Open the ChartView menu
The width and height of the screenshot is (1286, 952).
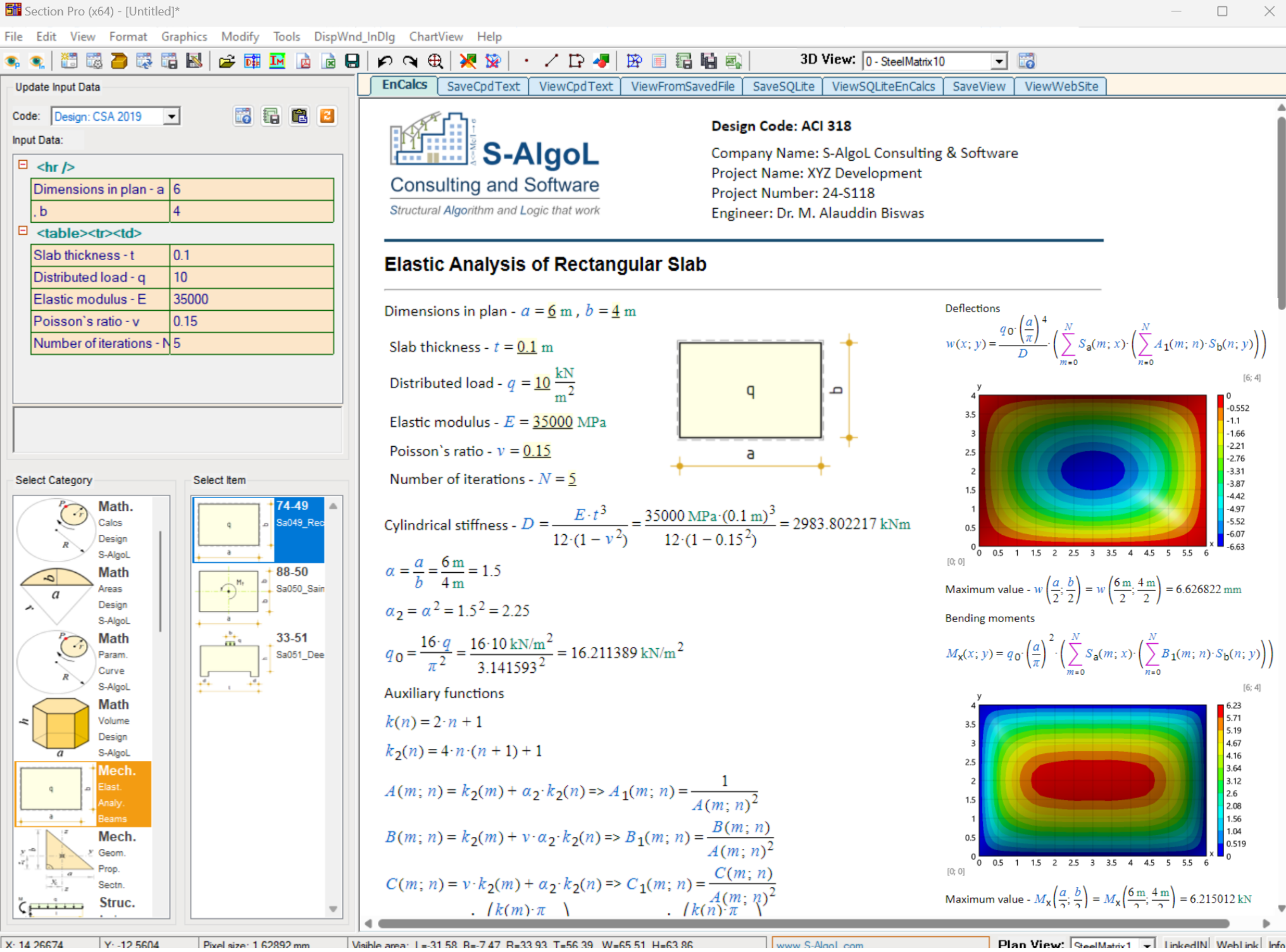[x=436, y=37]
